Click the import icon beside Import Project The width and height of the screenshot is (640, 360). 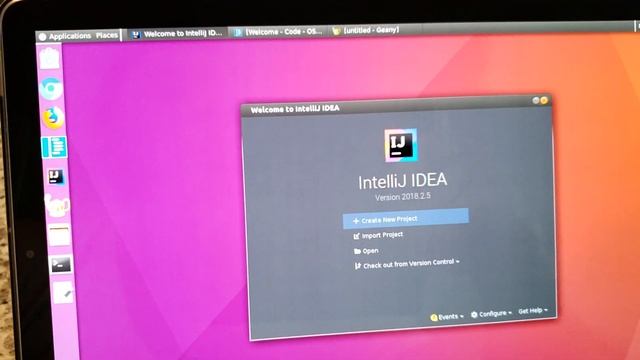[x=356, y=236]
